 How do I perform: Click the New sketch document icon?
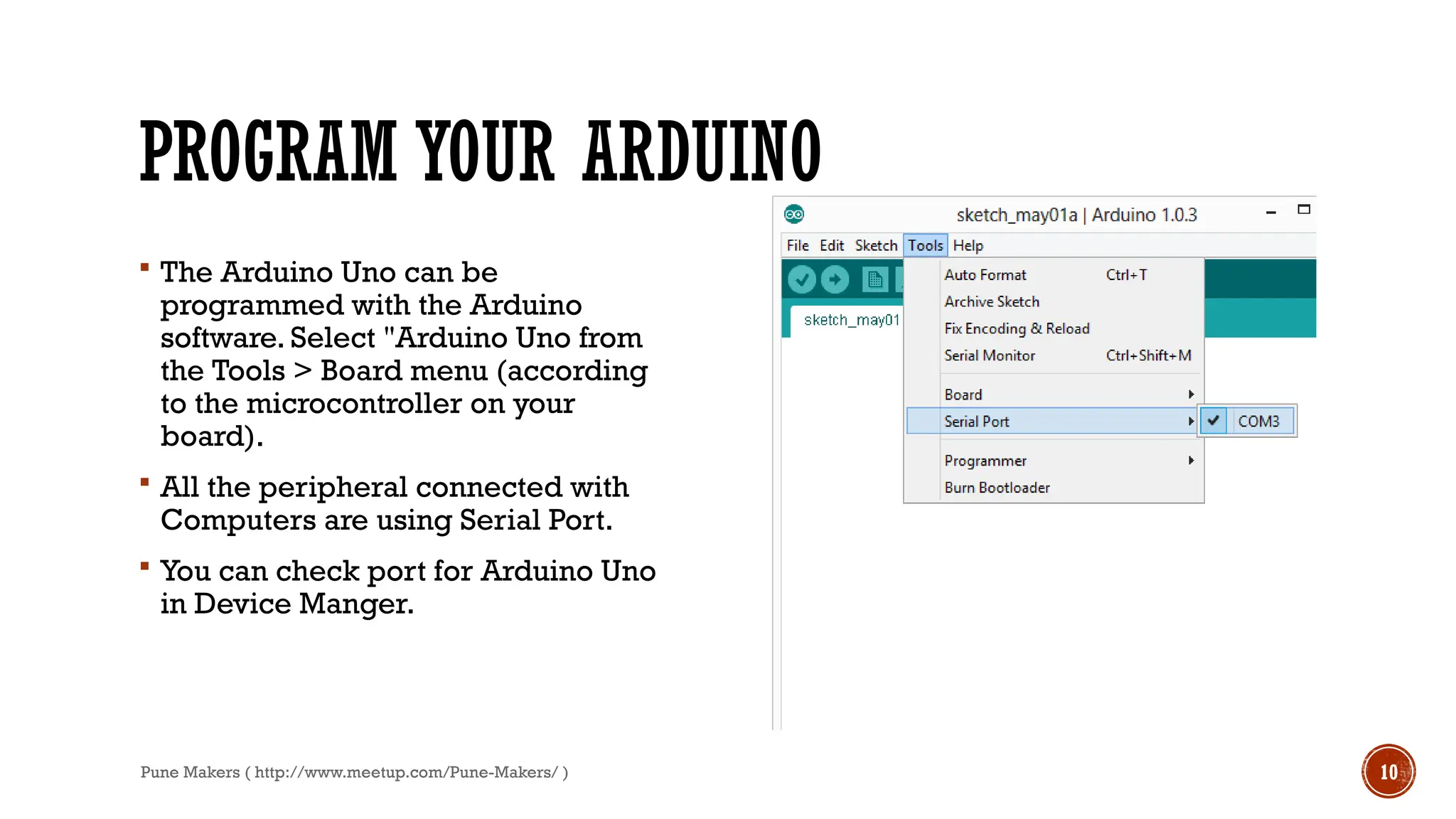(x=874, y=280)
